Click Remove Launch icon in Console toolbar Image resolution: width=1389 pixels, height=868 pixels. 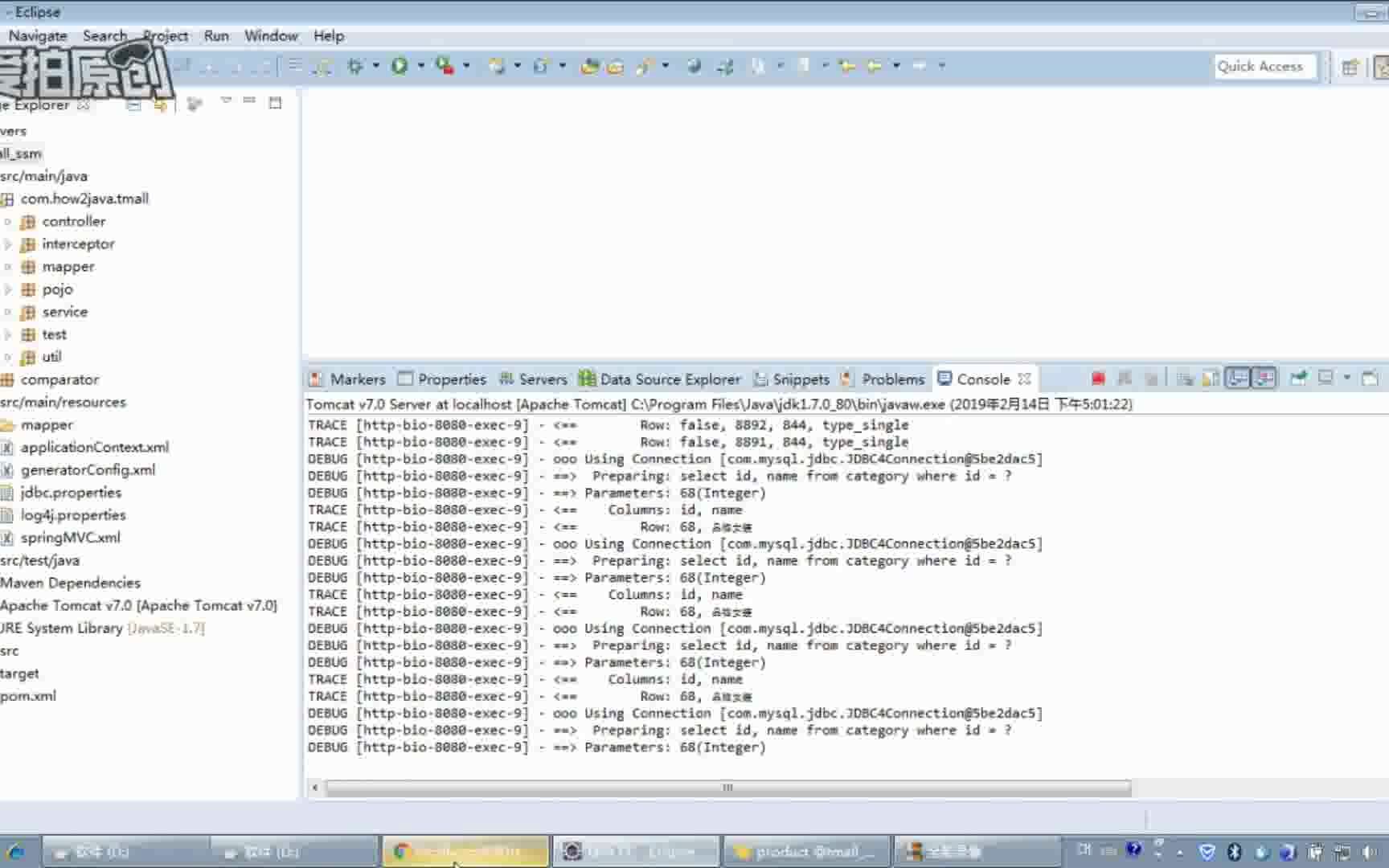1125,378
